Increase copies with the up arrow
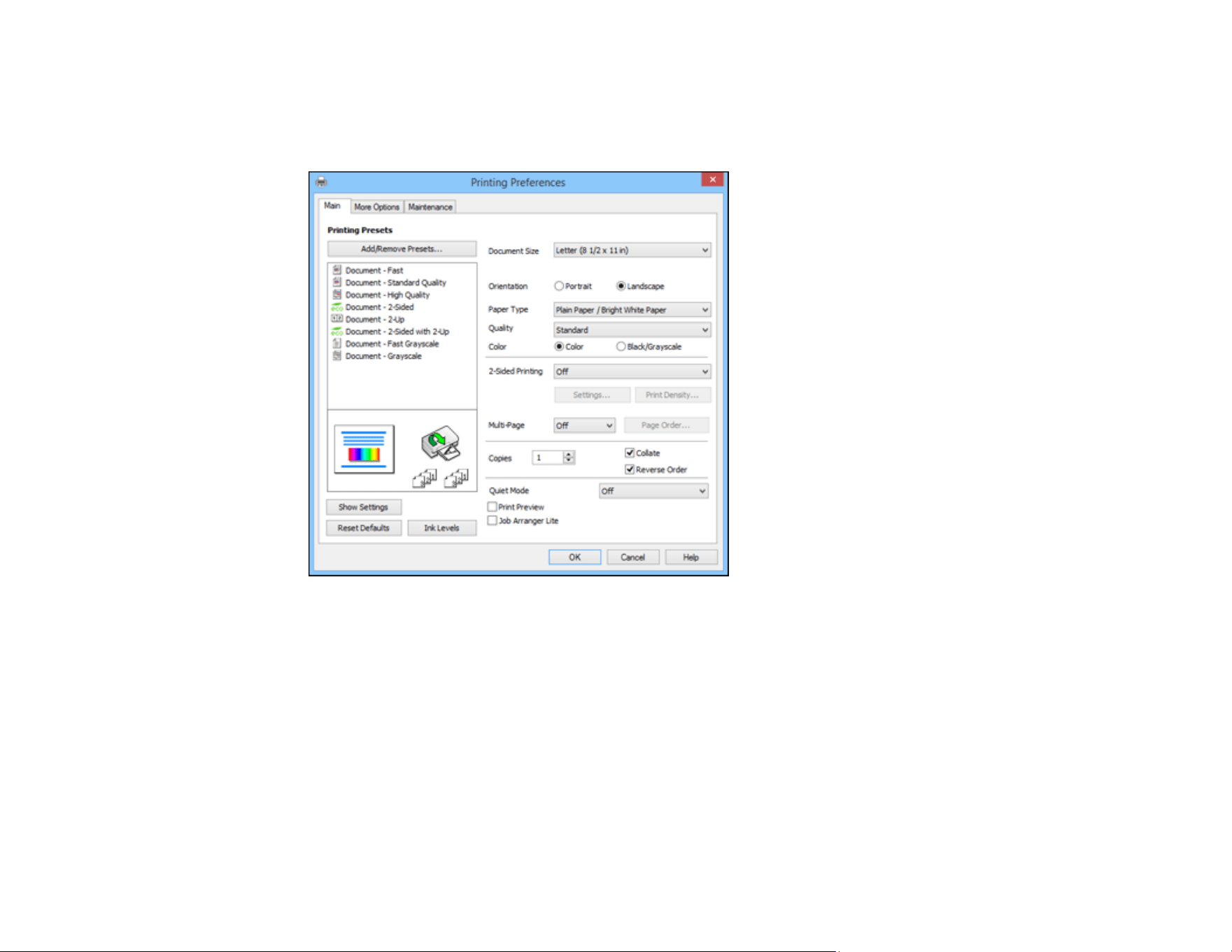The height and width of the screenshot is (952, 1232). 569,454
